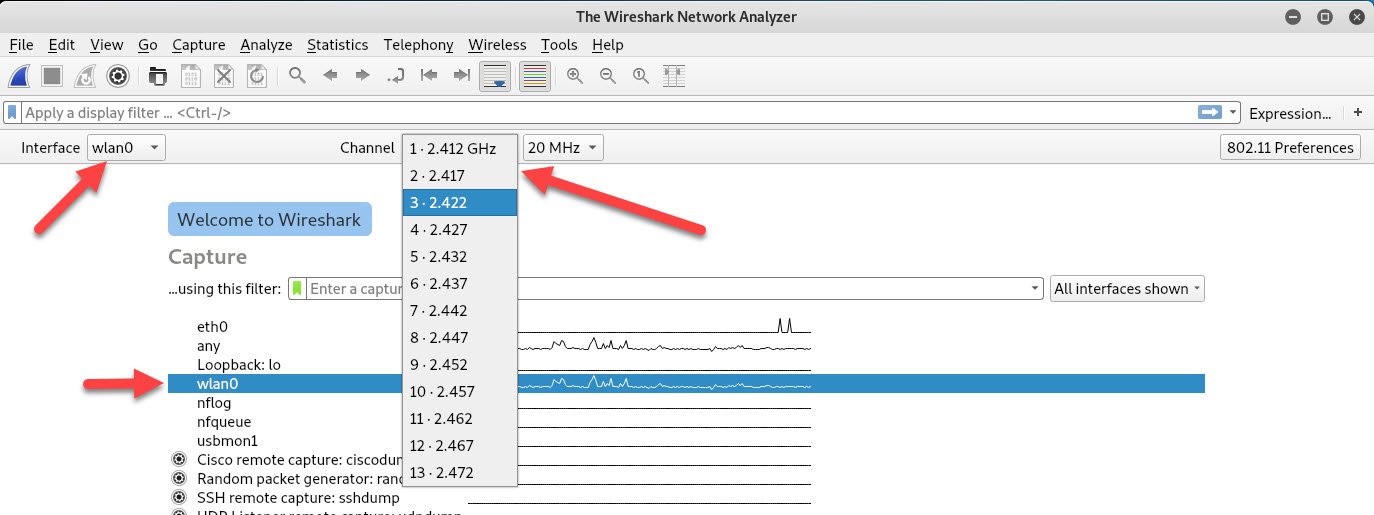Viewport: 1374px width, 515px height.
Task: Click the display filter input field
Action: point(600,113)
